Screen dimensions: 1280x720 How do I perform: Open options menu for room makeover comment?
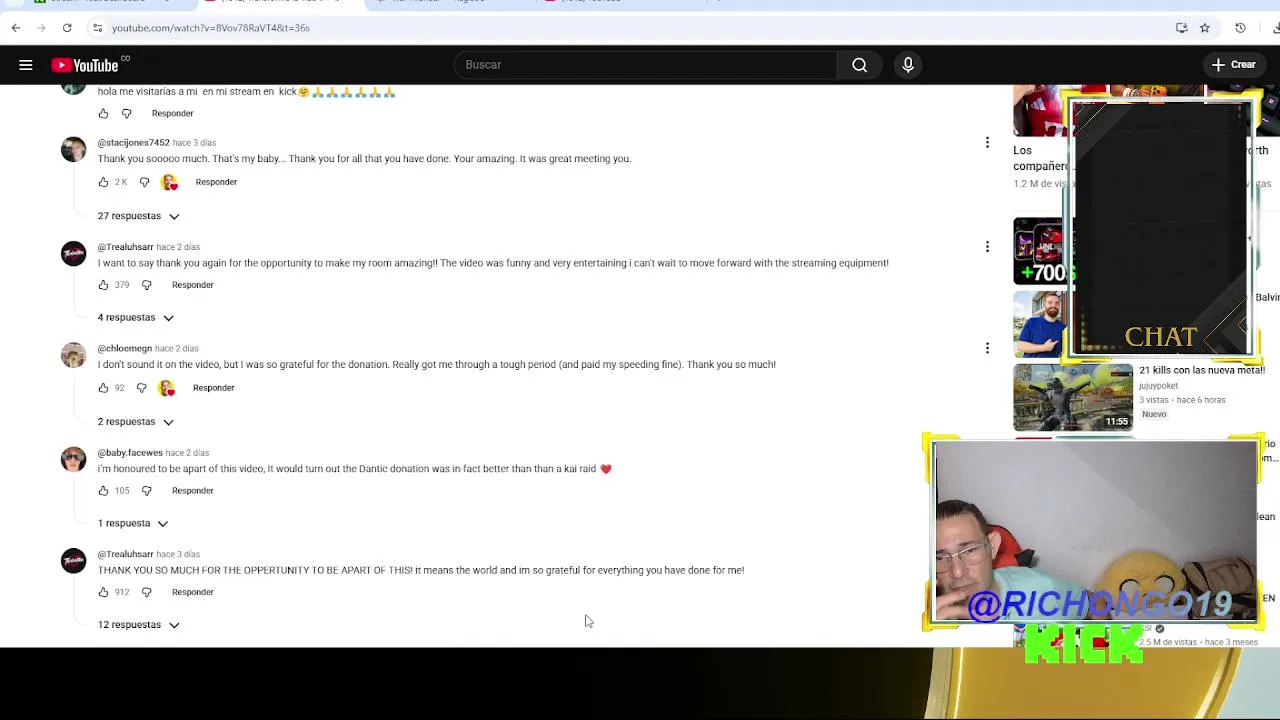coord(987,247)
